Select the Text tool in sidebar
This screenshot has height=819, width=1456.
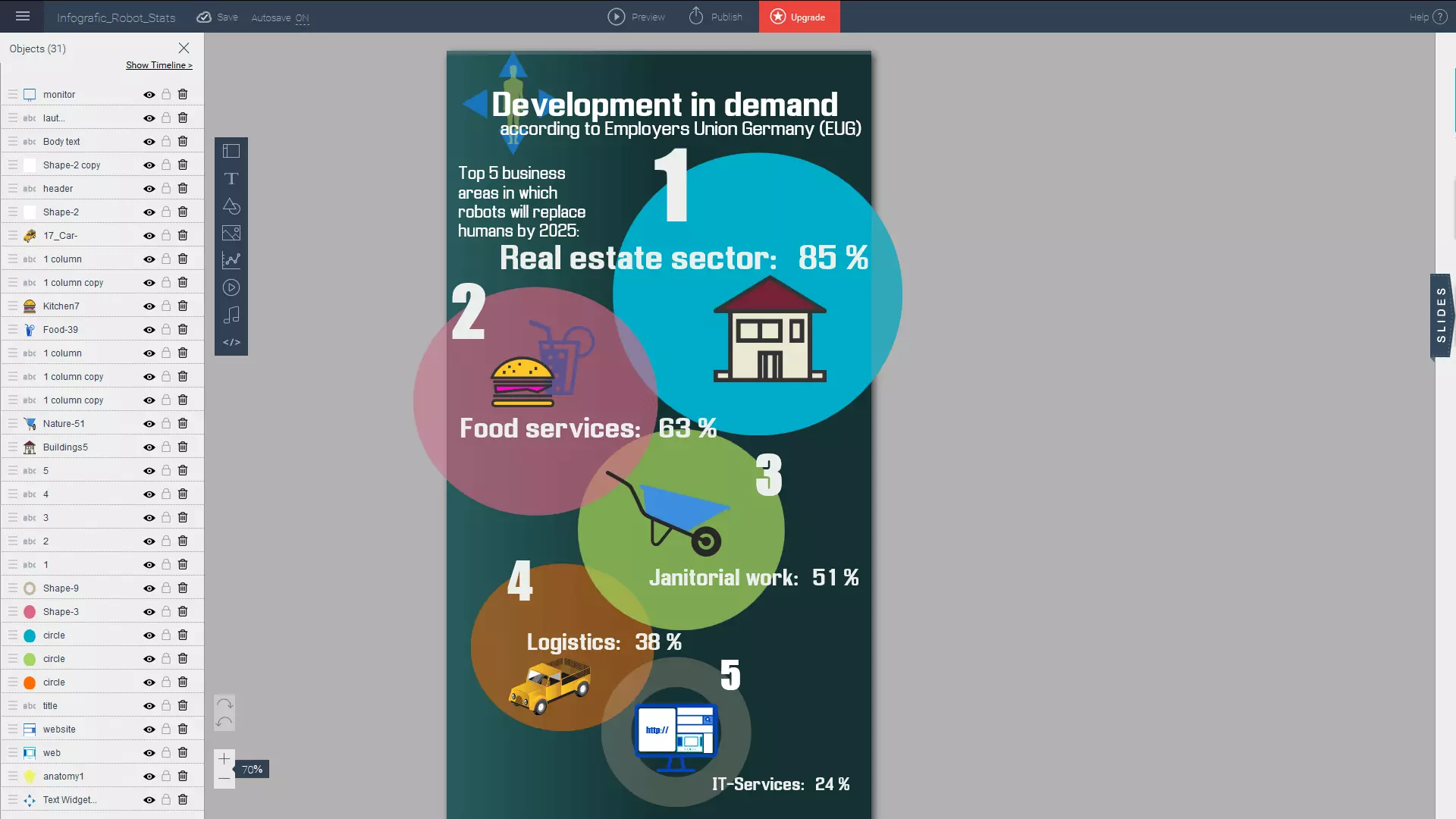click(231, 178)
